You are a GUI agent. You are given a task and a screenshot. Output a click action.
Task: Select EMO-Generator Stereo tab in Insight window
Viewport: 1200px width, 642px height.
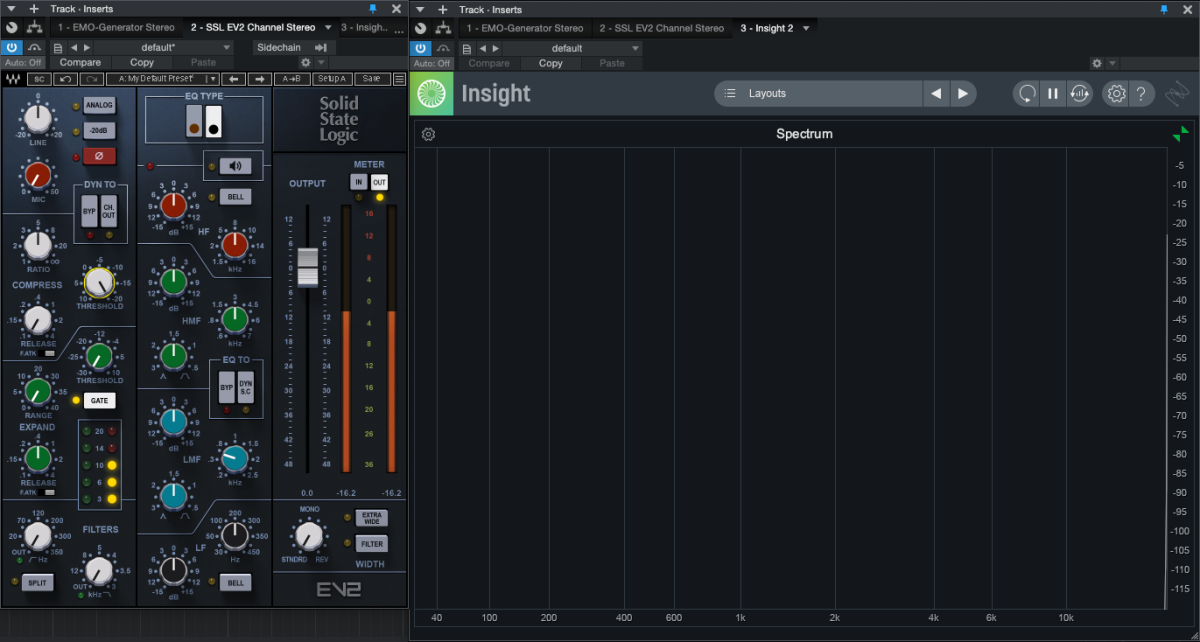pos(525,27)
